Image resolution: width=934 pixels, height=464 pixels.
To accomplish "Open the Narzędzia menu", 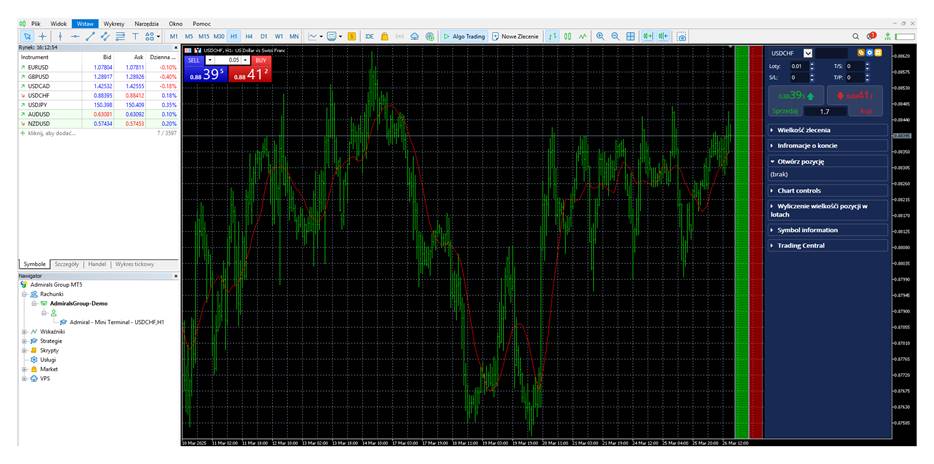I will pos(147,24).
